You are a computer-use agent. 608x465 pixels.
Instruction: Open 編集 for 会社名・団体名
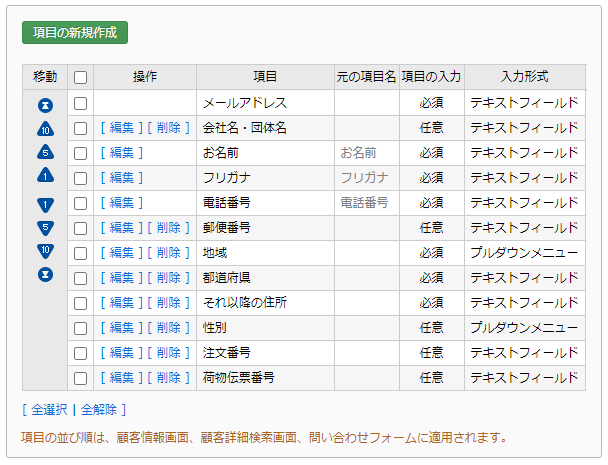(122, 128)
